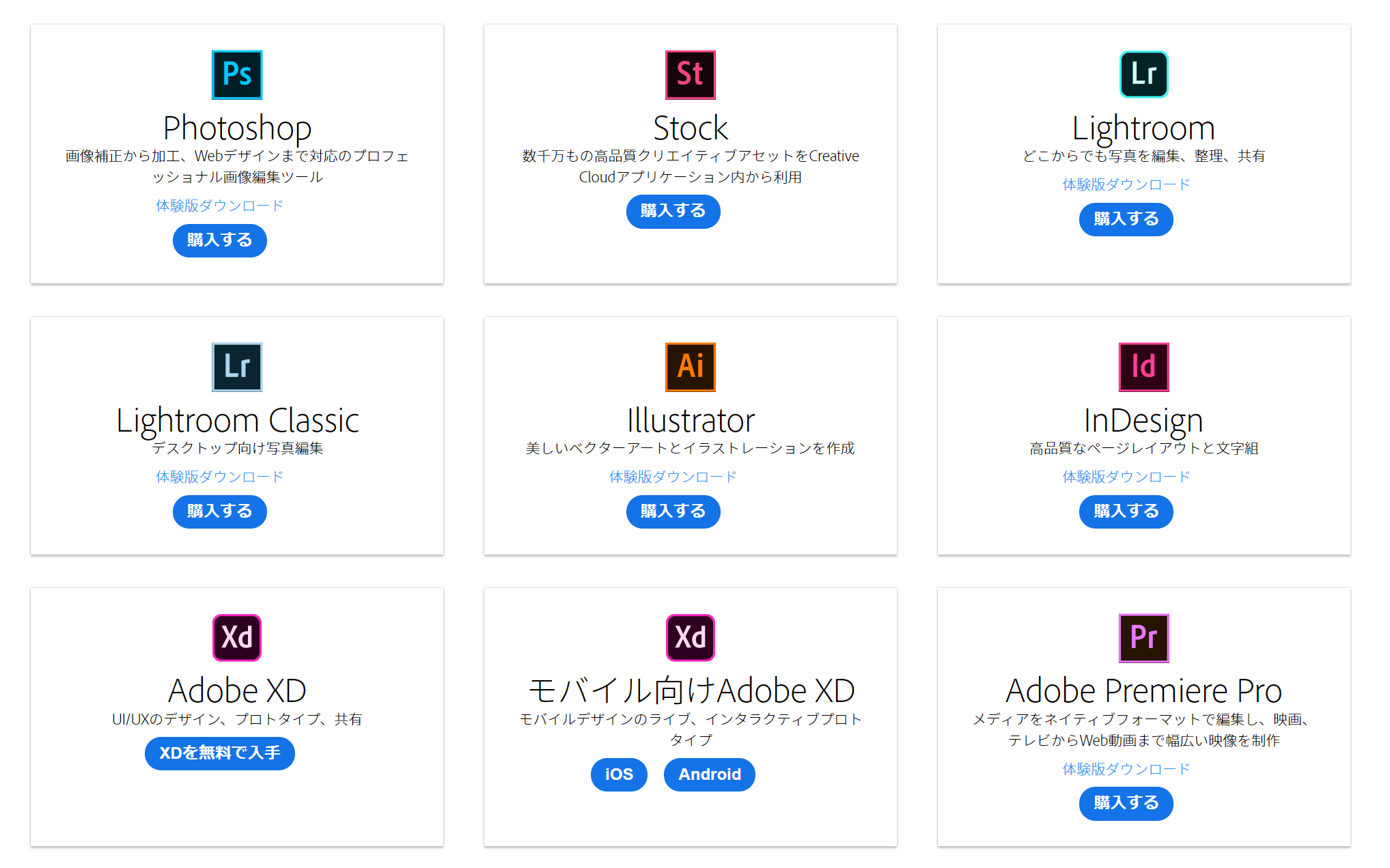Click the '高品質なページレイアウトと文字組' description
Image resolution: width=1390 pixels, height=868 pixels.
tap(1144, 448)
